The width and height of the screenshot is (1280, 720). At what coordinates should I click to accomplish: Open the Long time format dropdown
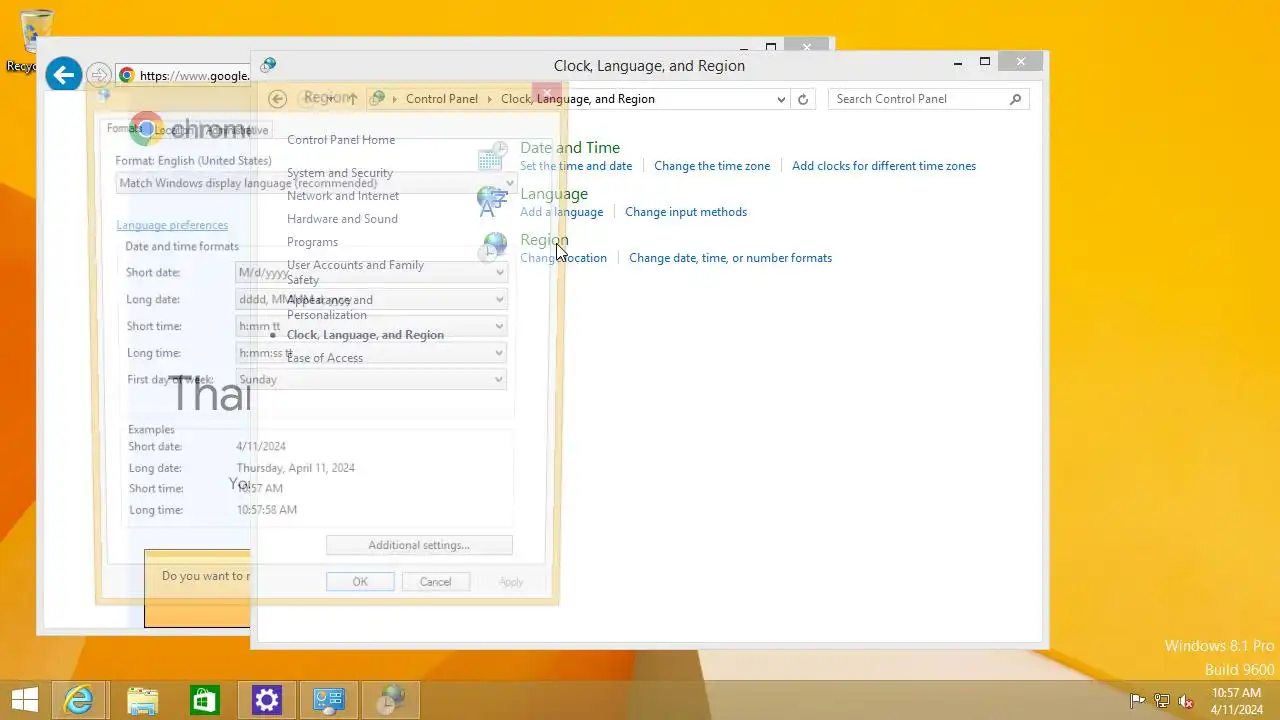371,353
